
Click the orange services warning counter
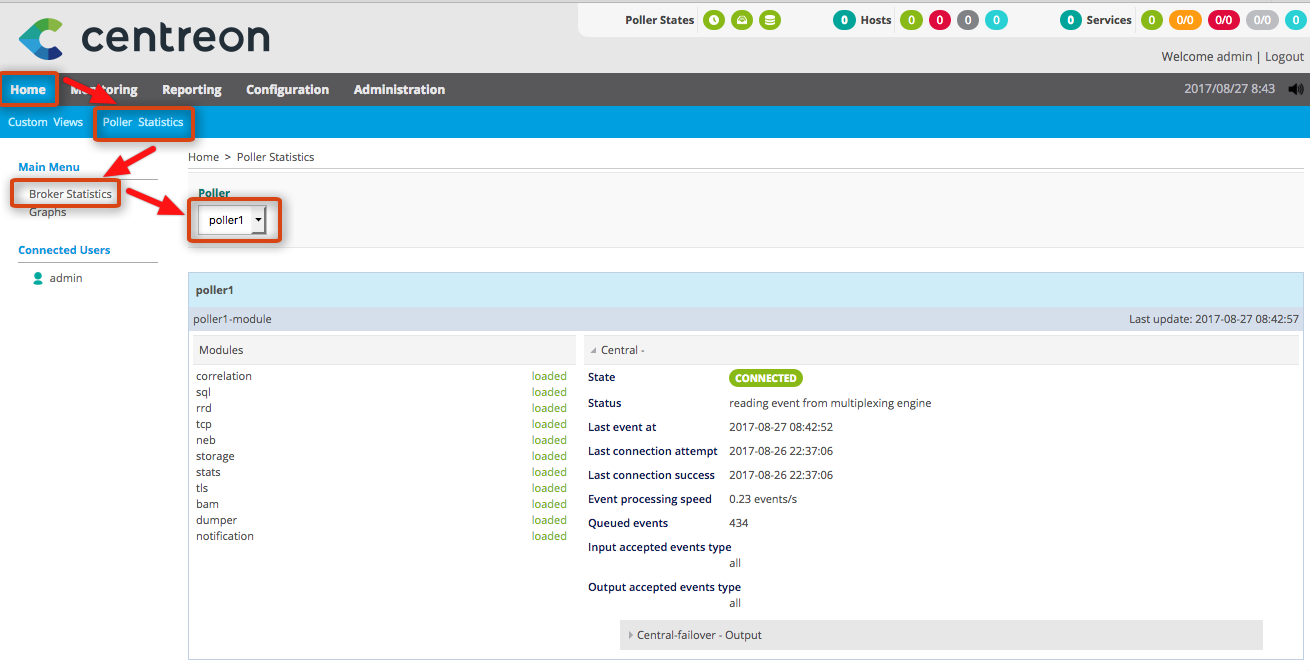click(1185, 20)
